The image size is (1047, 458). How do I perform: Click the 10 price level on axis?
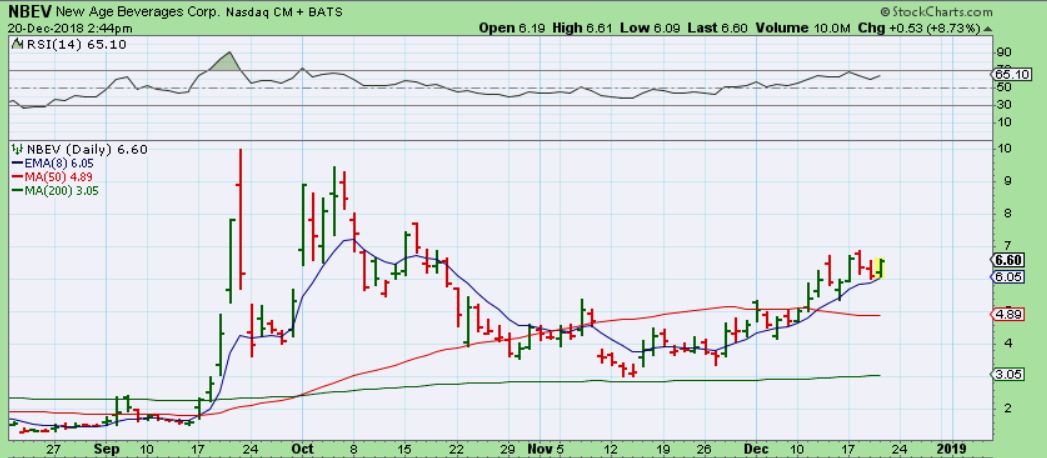1003,148
